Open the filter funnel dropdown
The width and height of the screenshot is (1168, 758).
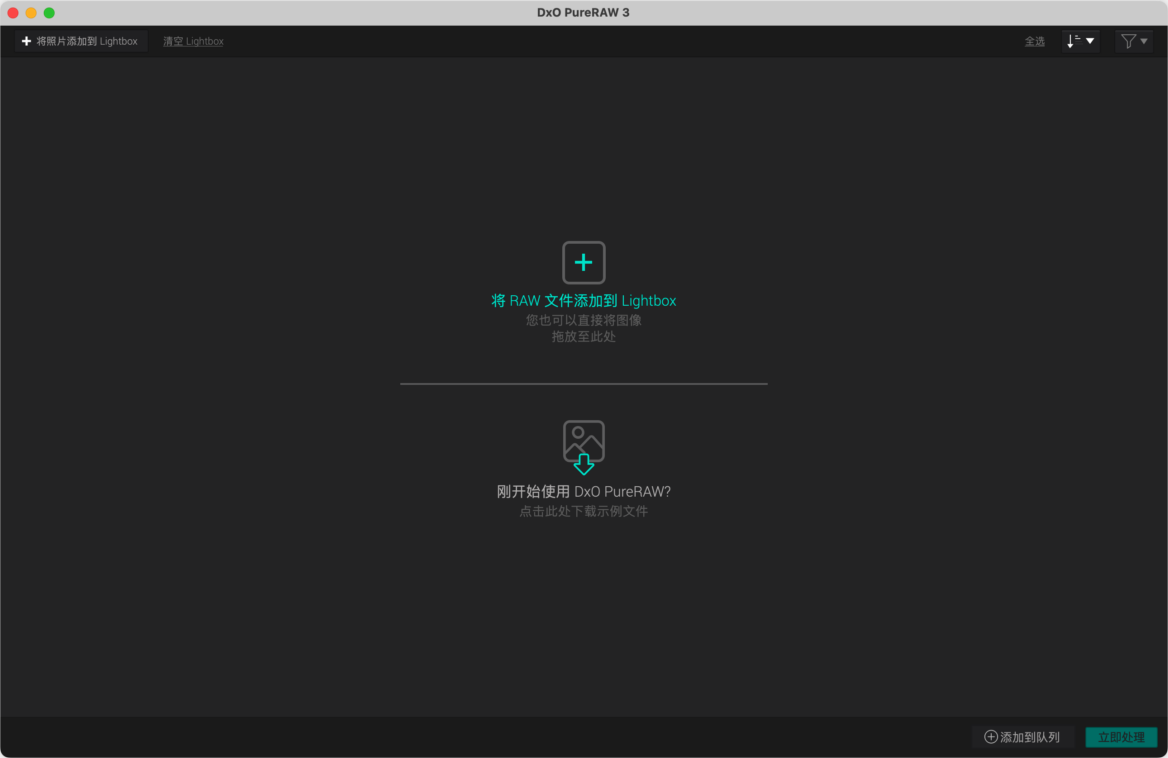1134,41
